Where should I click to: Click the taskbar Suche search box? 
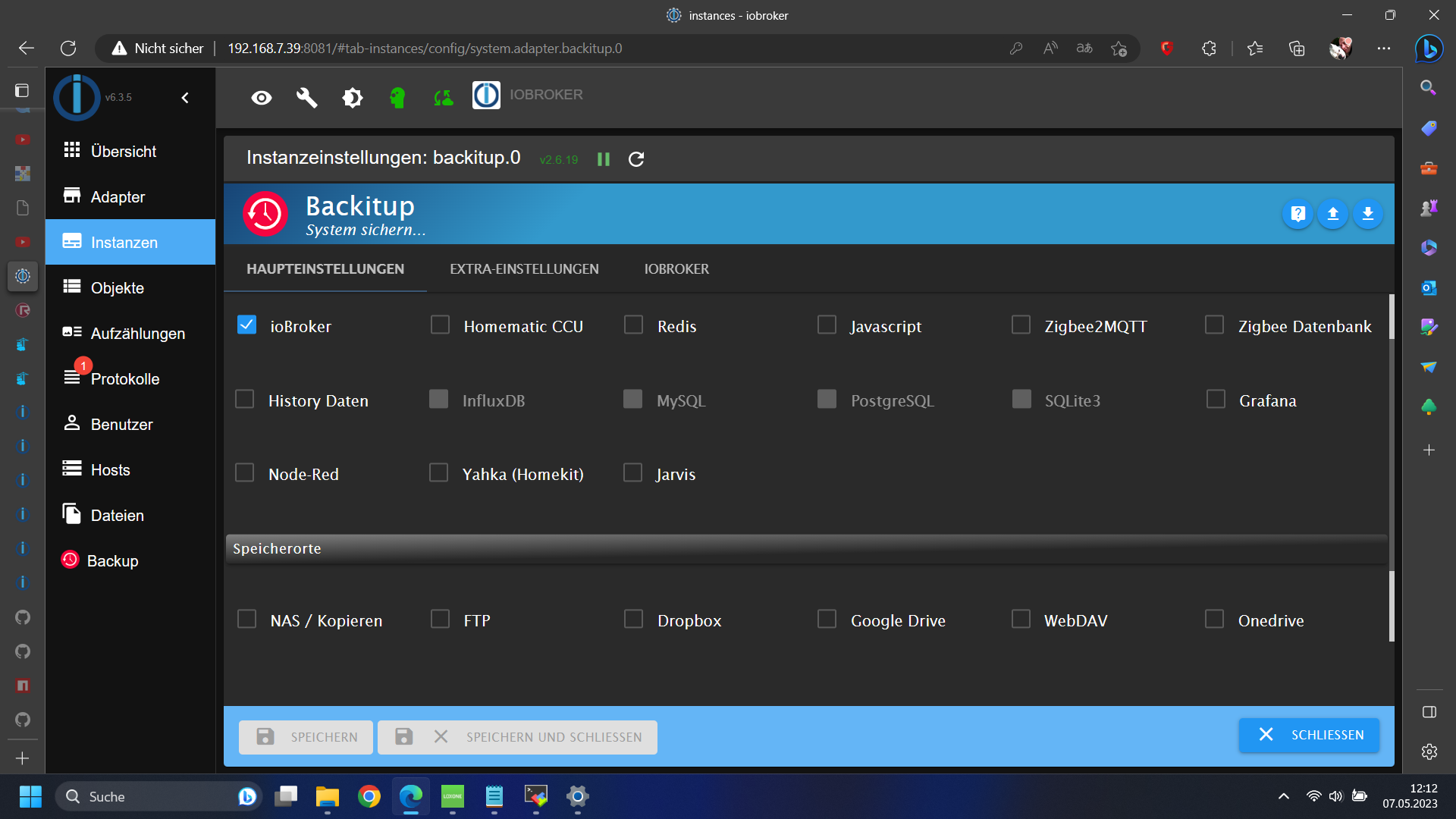[x=158, y=796]
